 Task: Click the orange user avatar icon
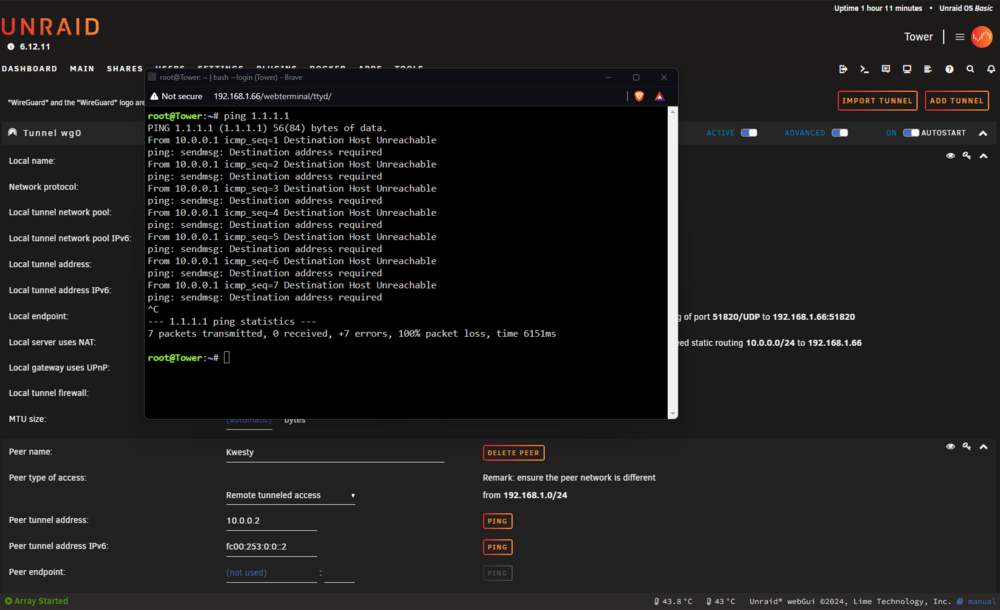pos(982,37)
